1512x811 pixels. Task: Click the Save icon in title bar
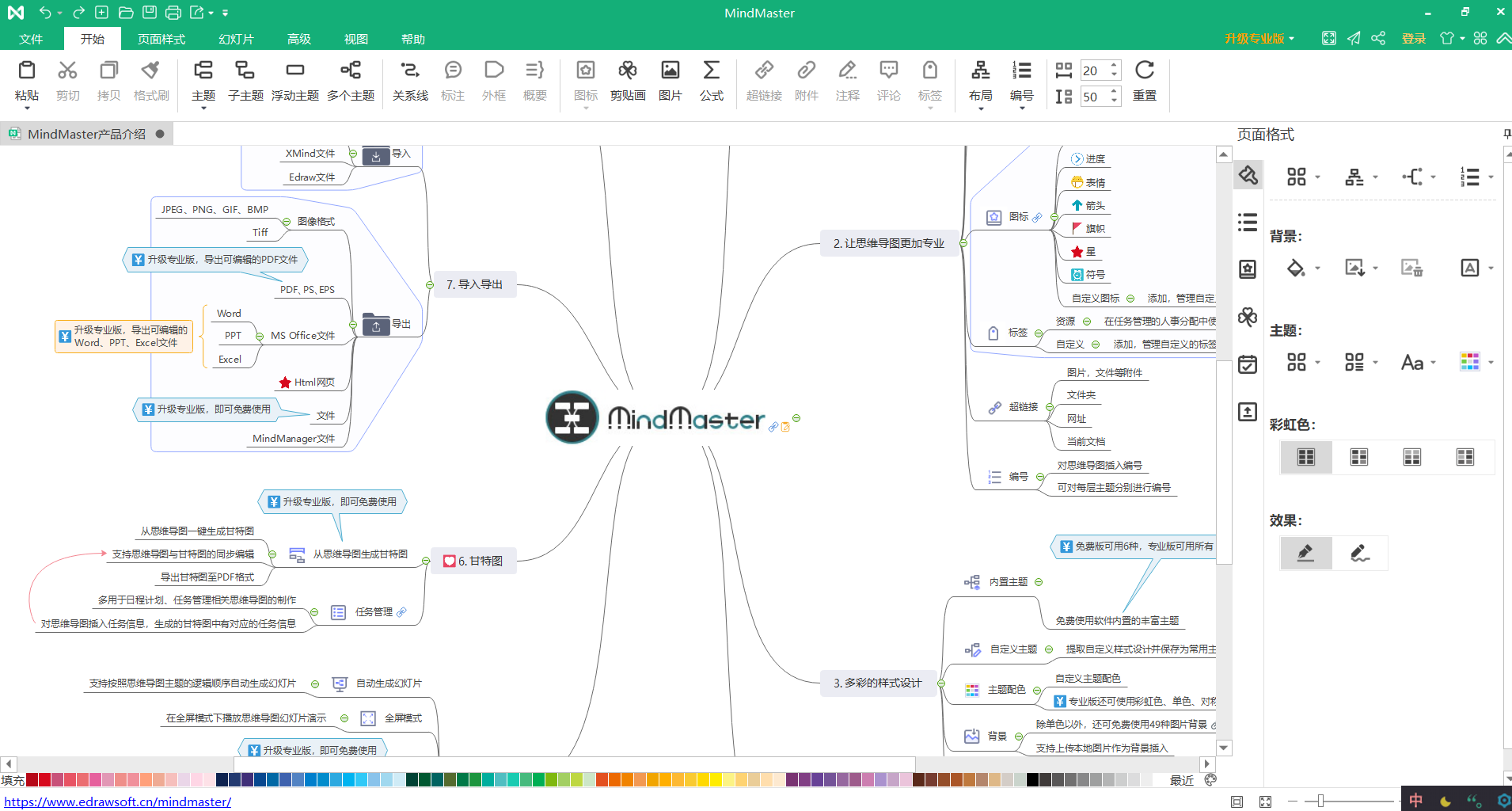150,13
